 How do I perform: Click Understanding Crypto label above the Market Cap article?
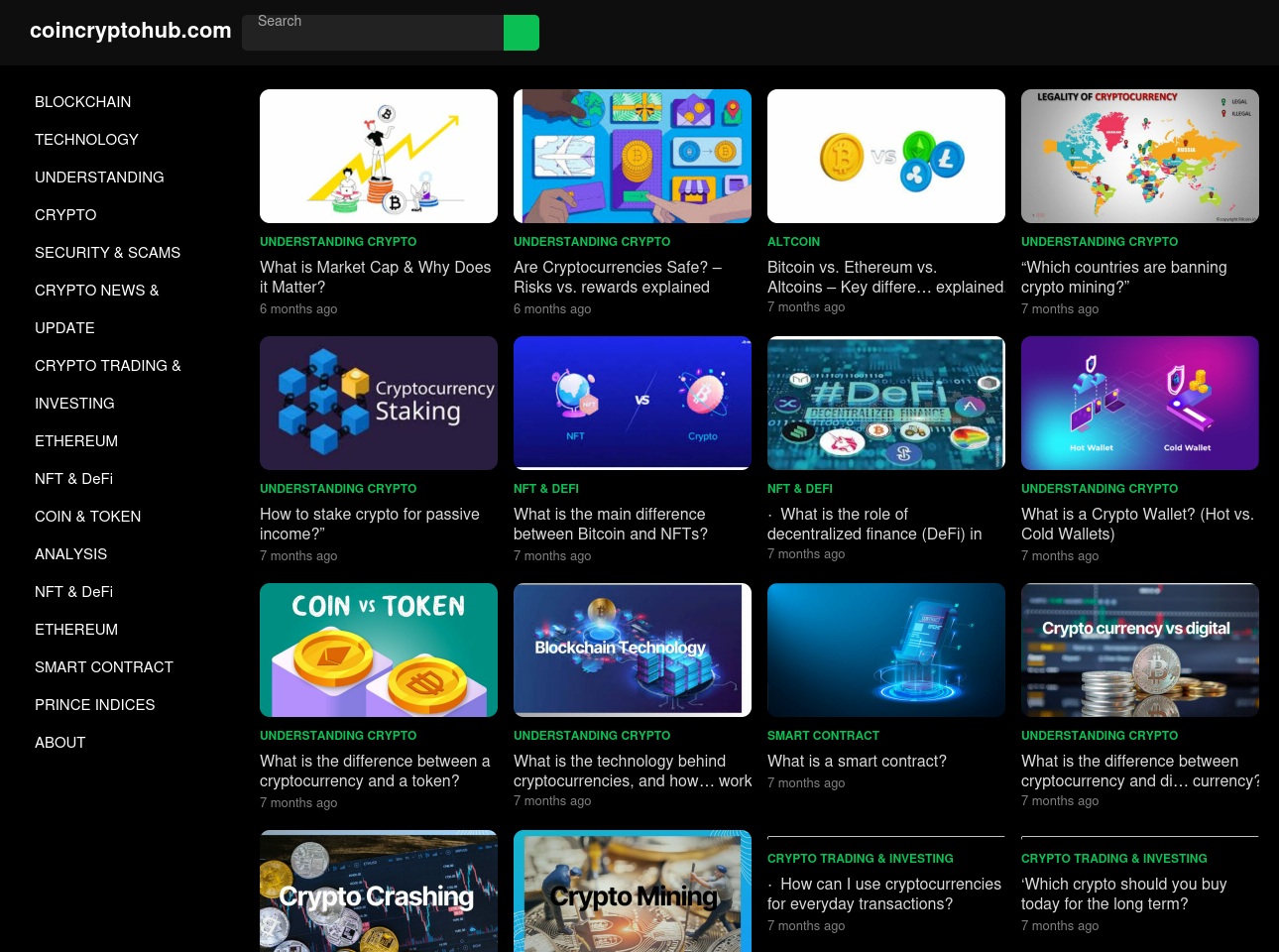pyautogui.click(x=338, y=242)
